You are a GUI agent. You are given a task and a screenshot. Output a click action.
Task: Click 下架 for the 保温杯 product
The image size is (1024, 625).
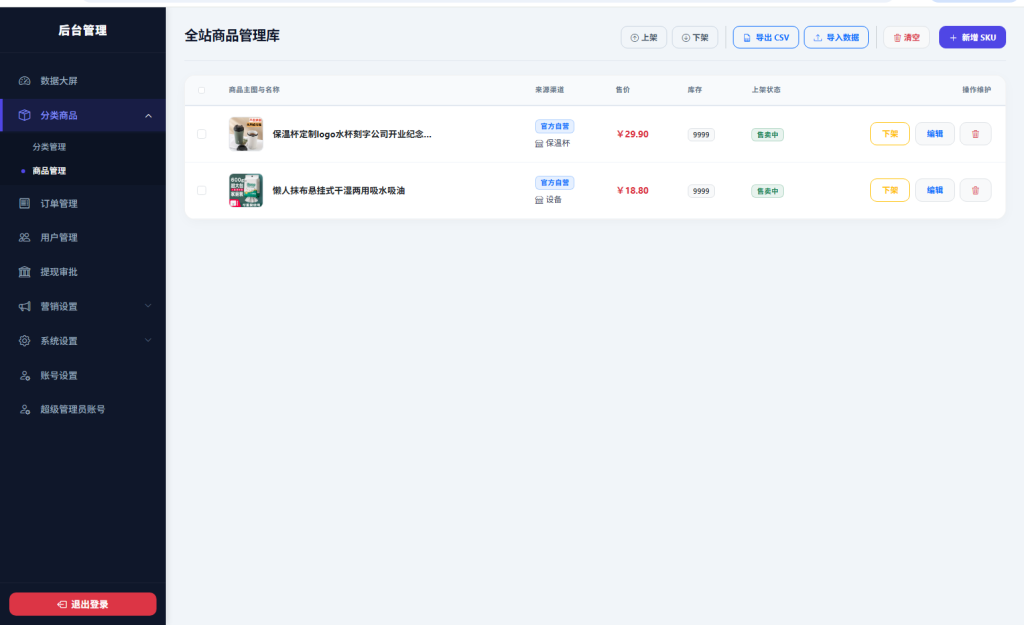[x=889, y=134]
